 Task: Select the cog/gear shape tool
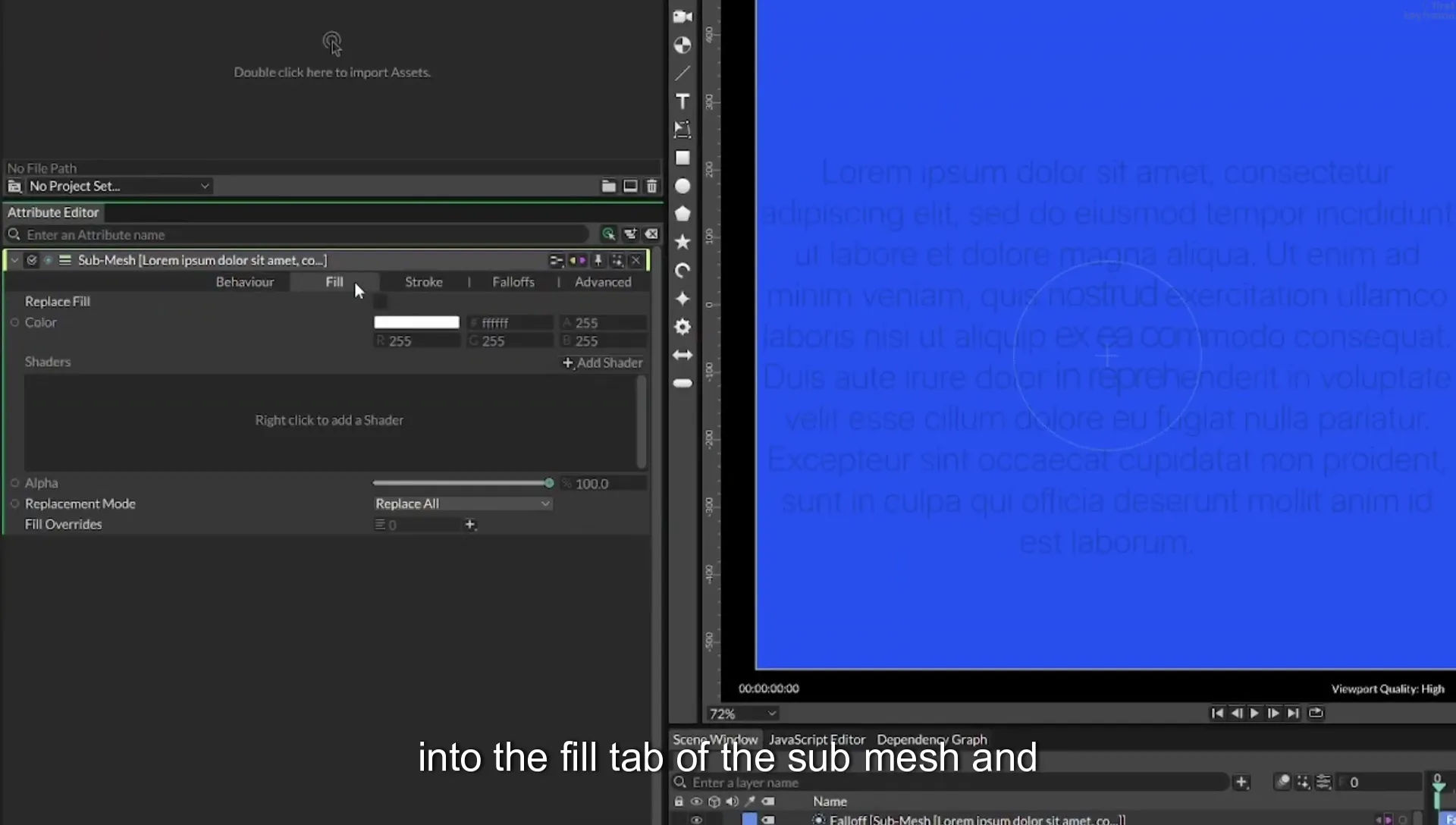tap(682, 327)
